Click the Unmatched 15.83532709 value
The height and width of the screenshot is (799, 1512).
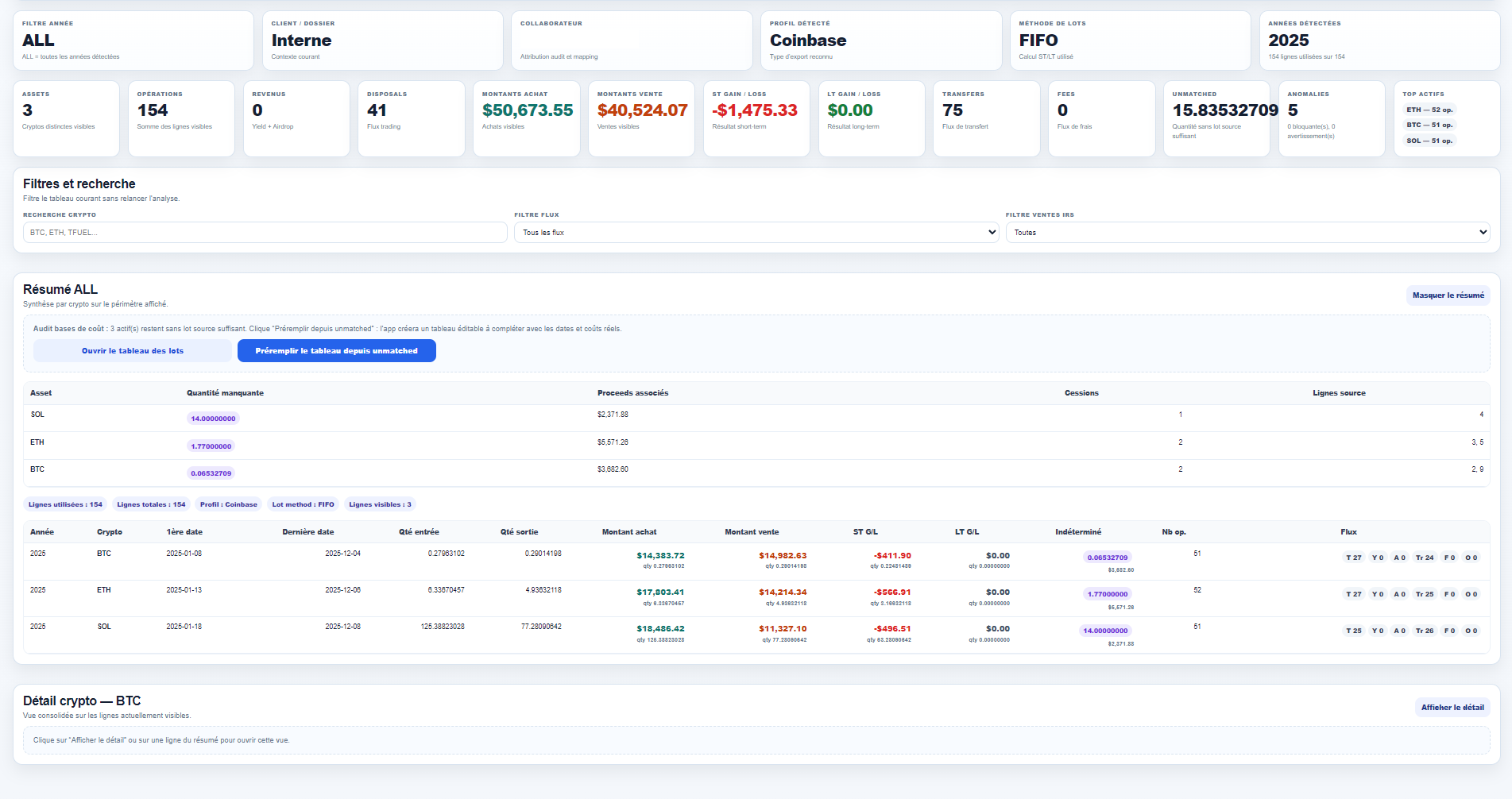1225,110
